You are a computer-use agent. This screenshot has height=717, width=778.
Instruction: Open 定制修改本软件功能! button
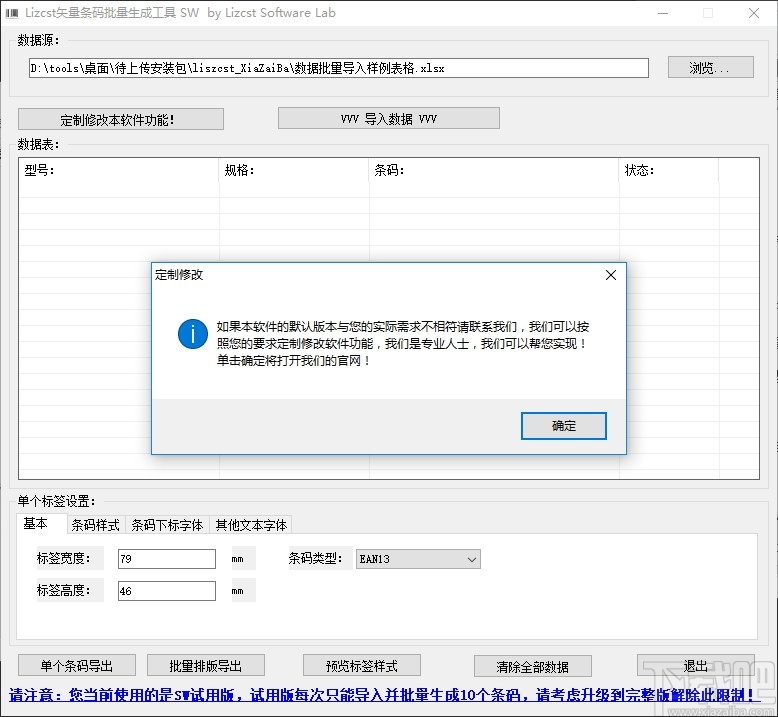point(121,119)
